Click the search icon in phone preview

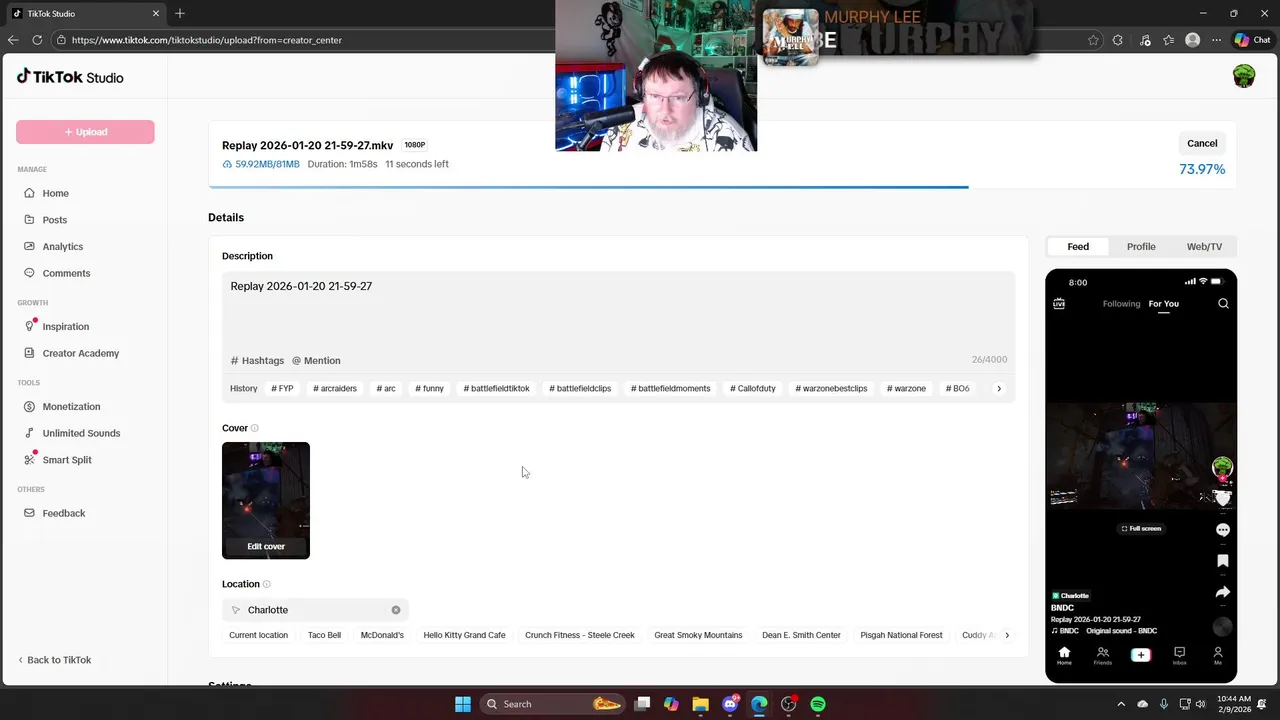(1223, 303)
